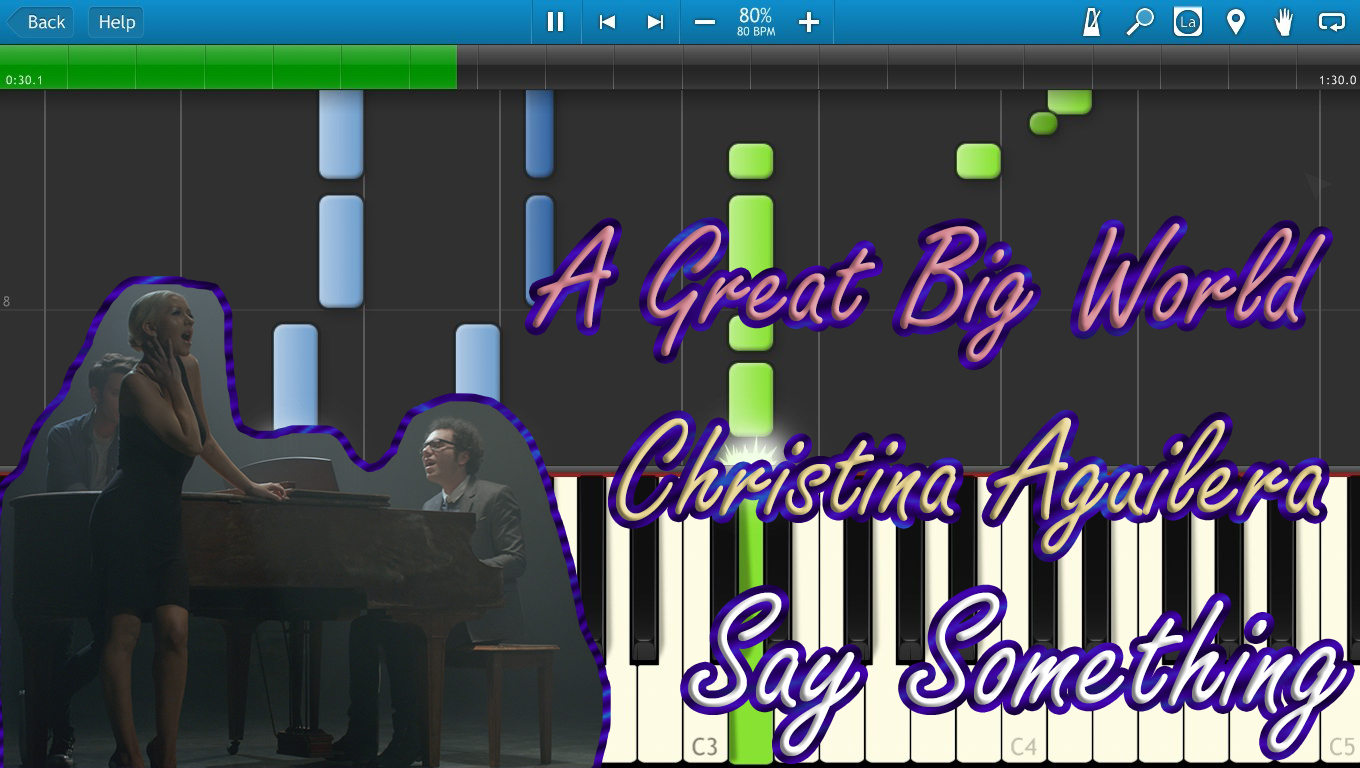Increase playback speed with the plus button
1360x768 pixels.
coord(809,22)
